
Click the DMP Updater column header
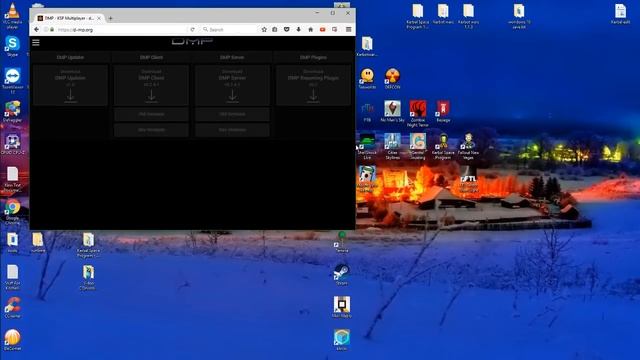coord(70,58)
